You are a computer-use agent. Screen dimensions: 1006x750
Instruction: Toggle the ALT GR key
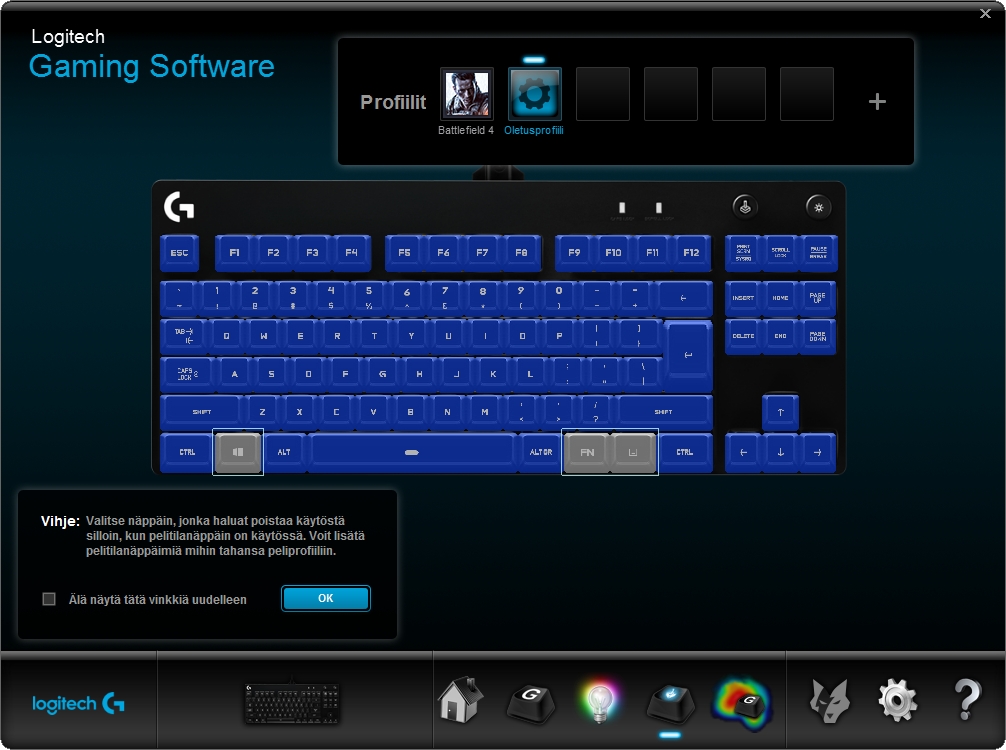point(541,452)
